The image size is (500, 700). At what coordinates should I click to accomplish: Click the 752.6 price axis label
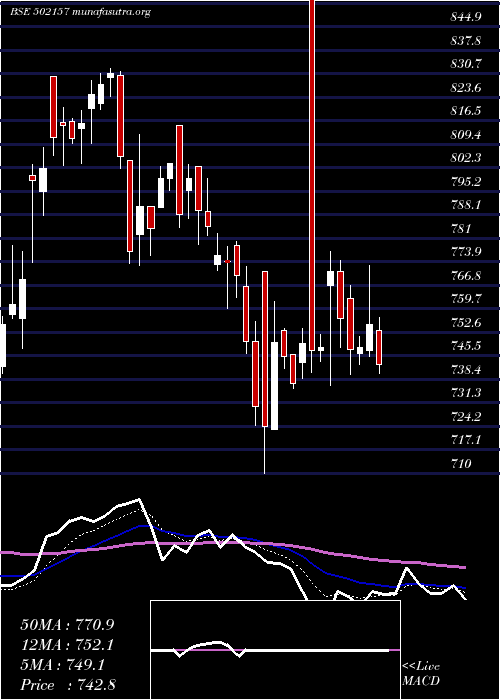click(465, 322)
